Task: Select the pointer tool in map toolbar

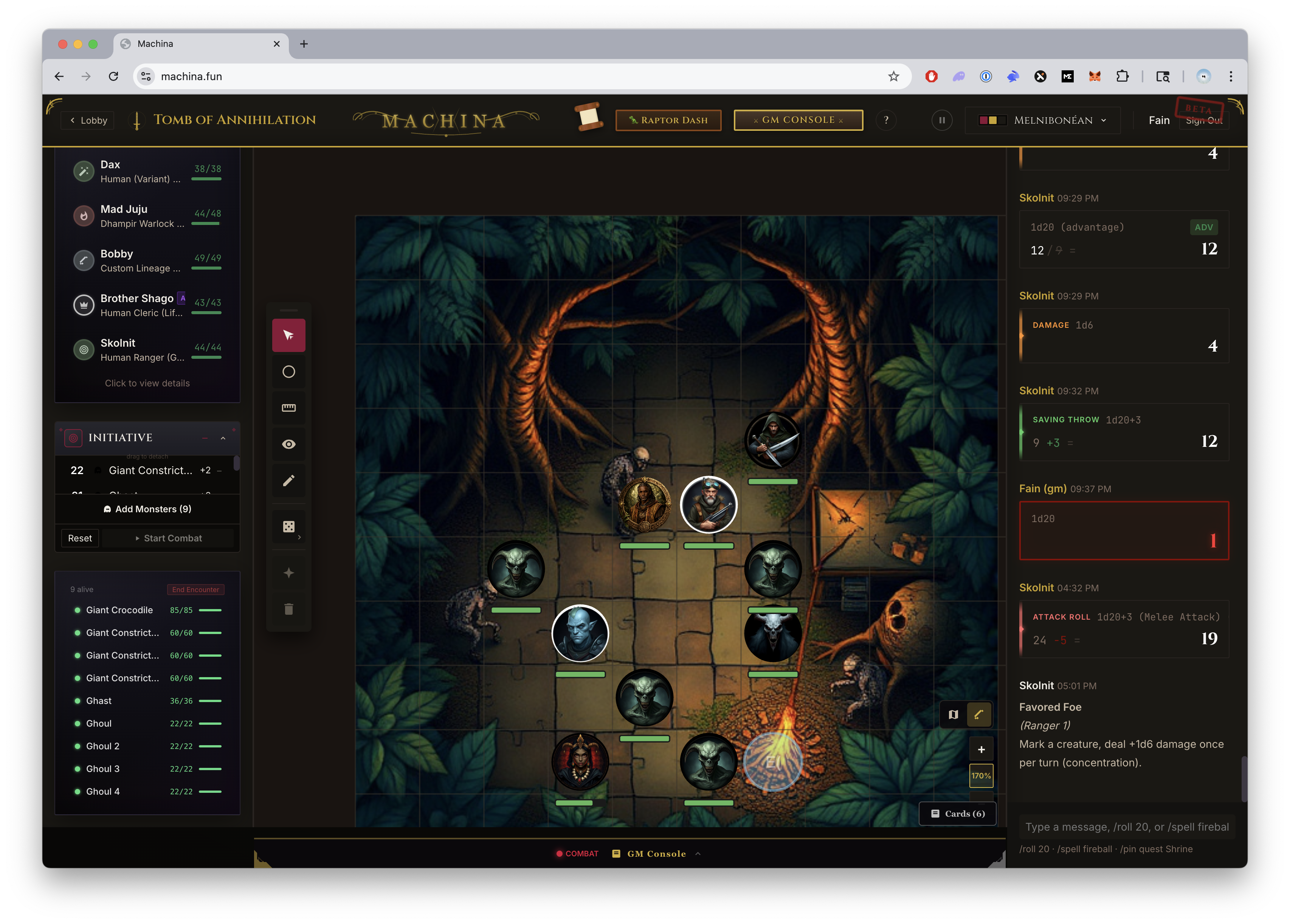Action: [288, 335]
